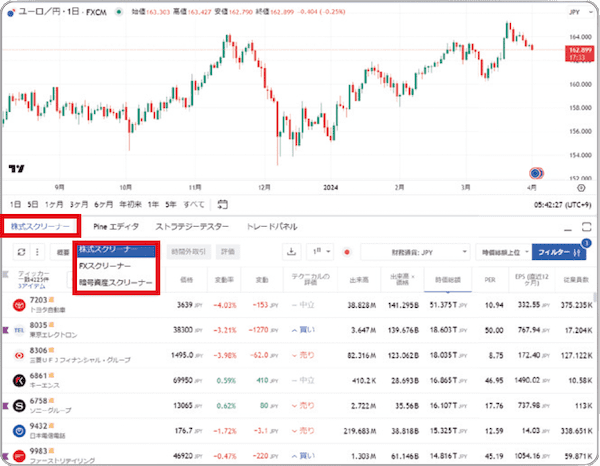The image size is (600, 466).
Task: Open the 時価総額上位 preset dropdown
Action: (504, 252)
